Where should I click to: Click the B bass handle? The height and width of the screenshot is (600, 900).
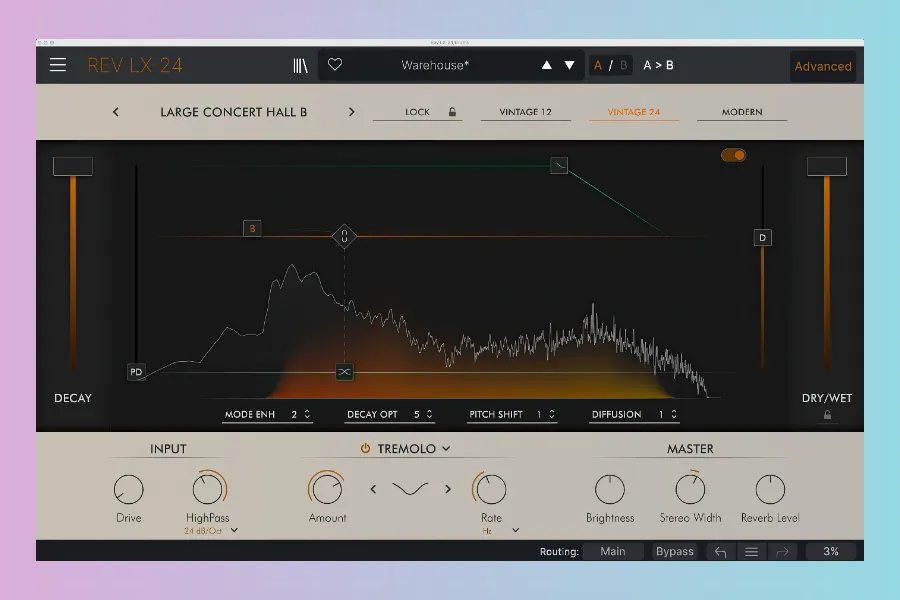[x=253, y=229]
